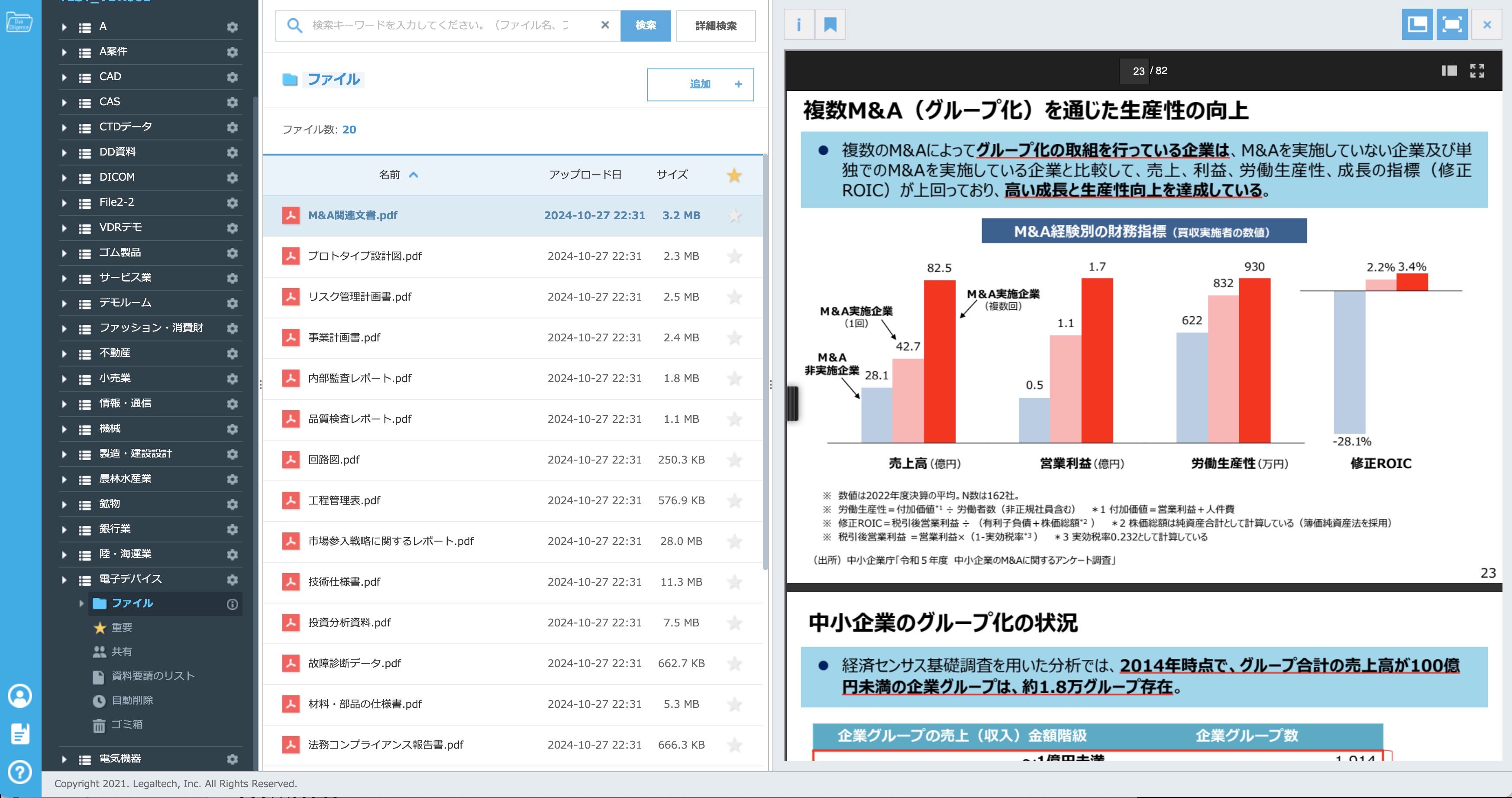Open user account icon in left rail
The height and width of the screenshot is (798, 1512).
(x=20, y=696)
